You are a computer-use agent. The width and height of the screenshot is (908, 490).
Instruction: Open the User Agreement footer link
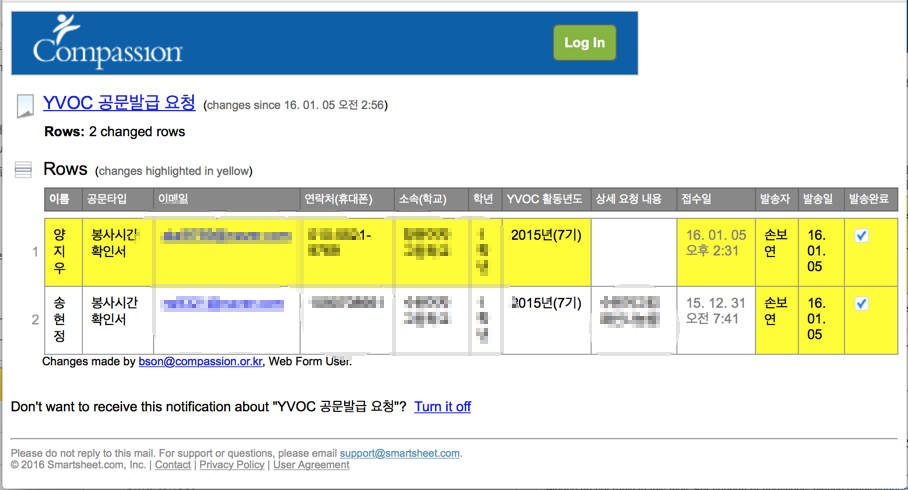(x=311, y=465)
